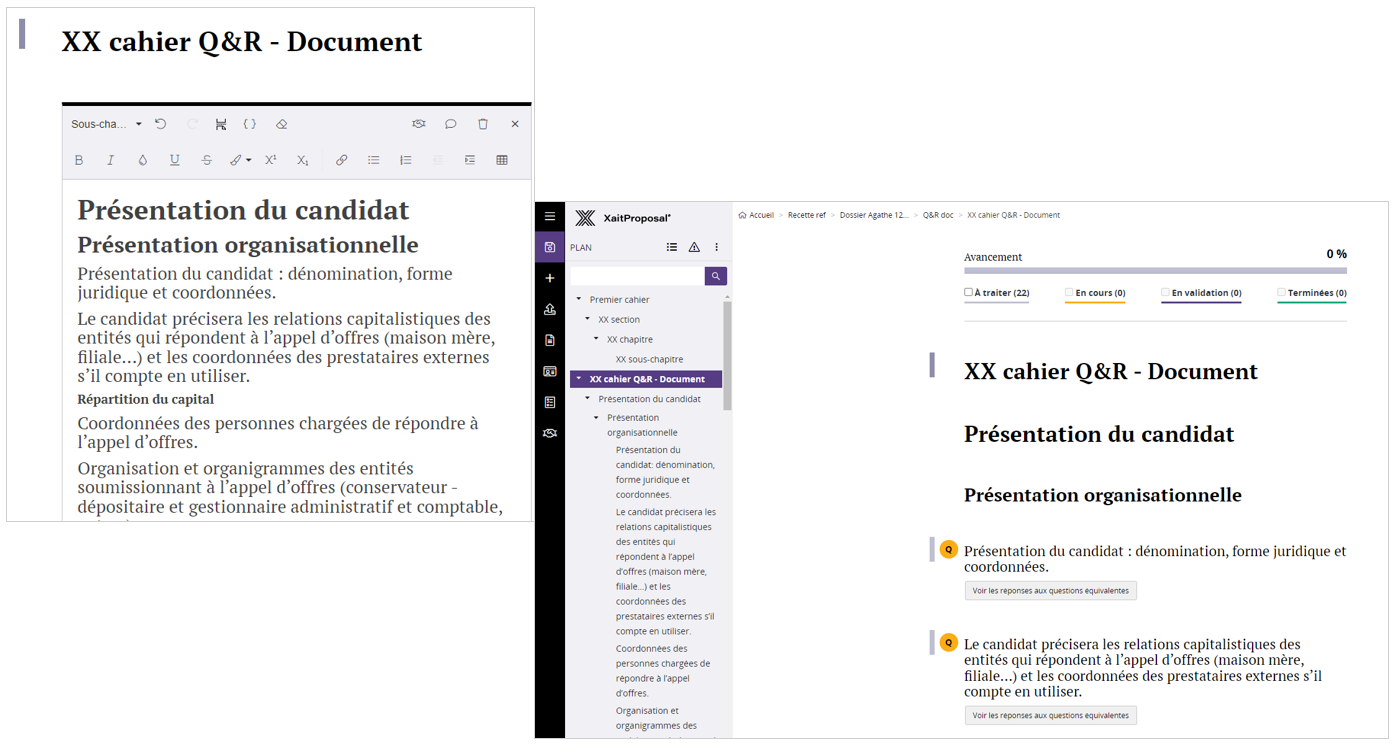Click first 'Voir les réponses aux questions équivalentes' button
Image resolution: width=1396 pixels, height=744 pixels.
[x=1050, y=591]
